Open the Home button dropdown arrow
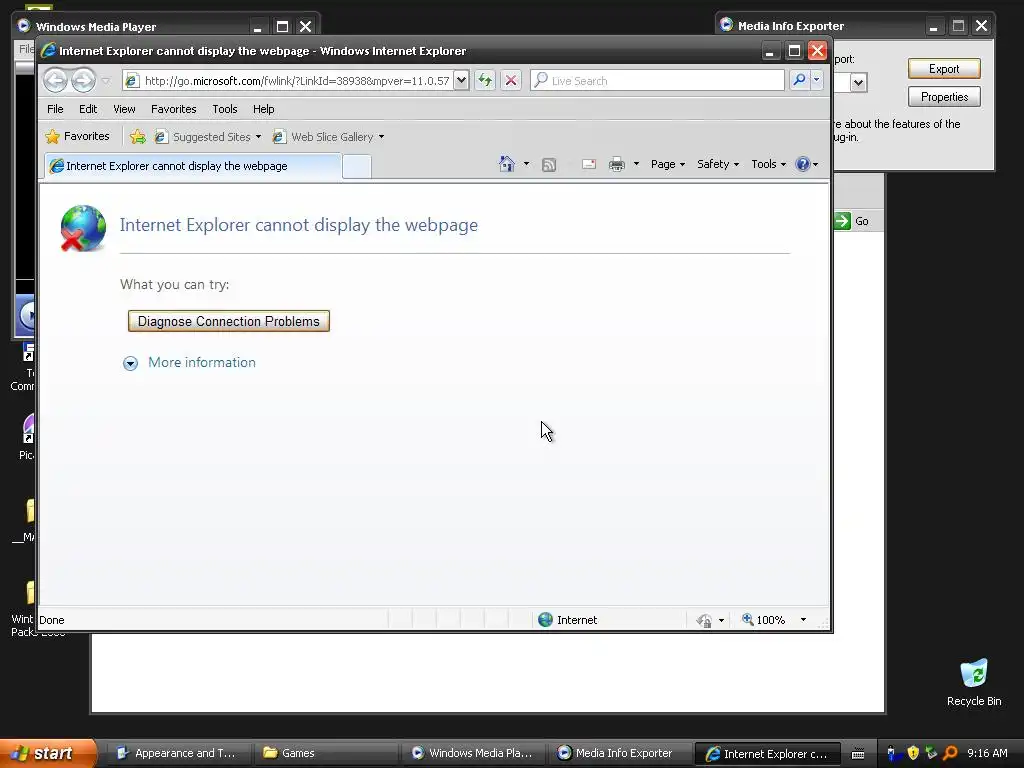Screen dimensions: 1024x768 pyautogui.click(x=526, y=164)
